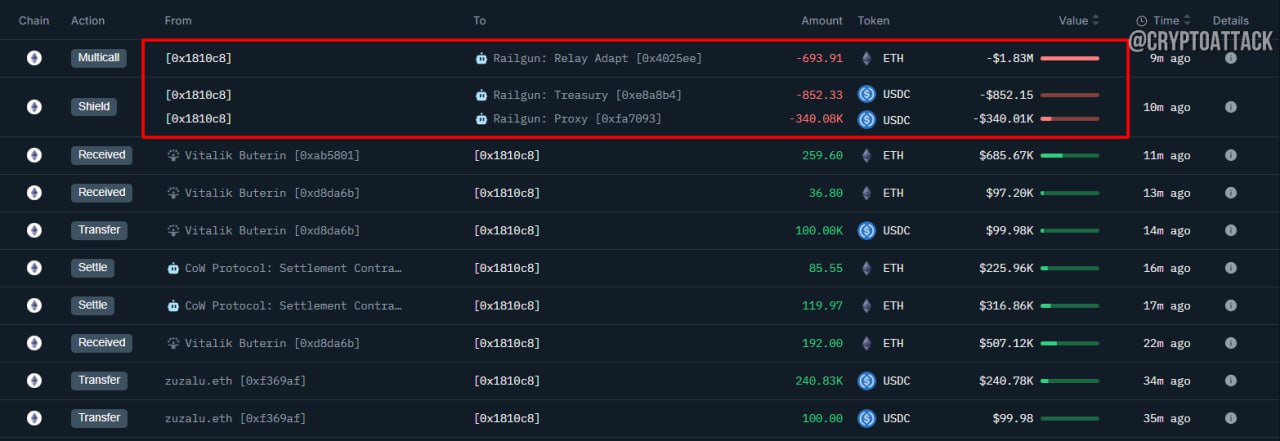Click the Chain column header
The width and height of the screenshot is (1280, 441).
(x=34, y=20)
